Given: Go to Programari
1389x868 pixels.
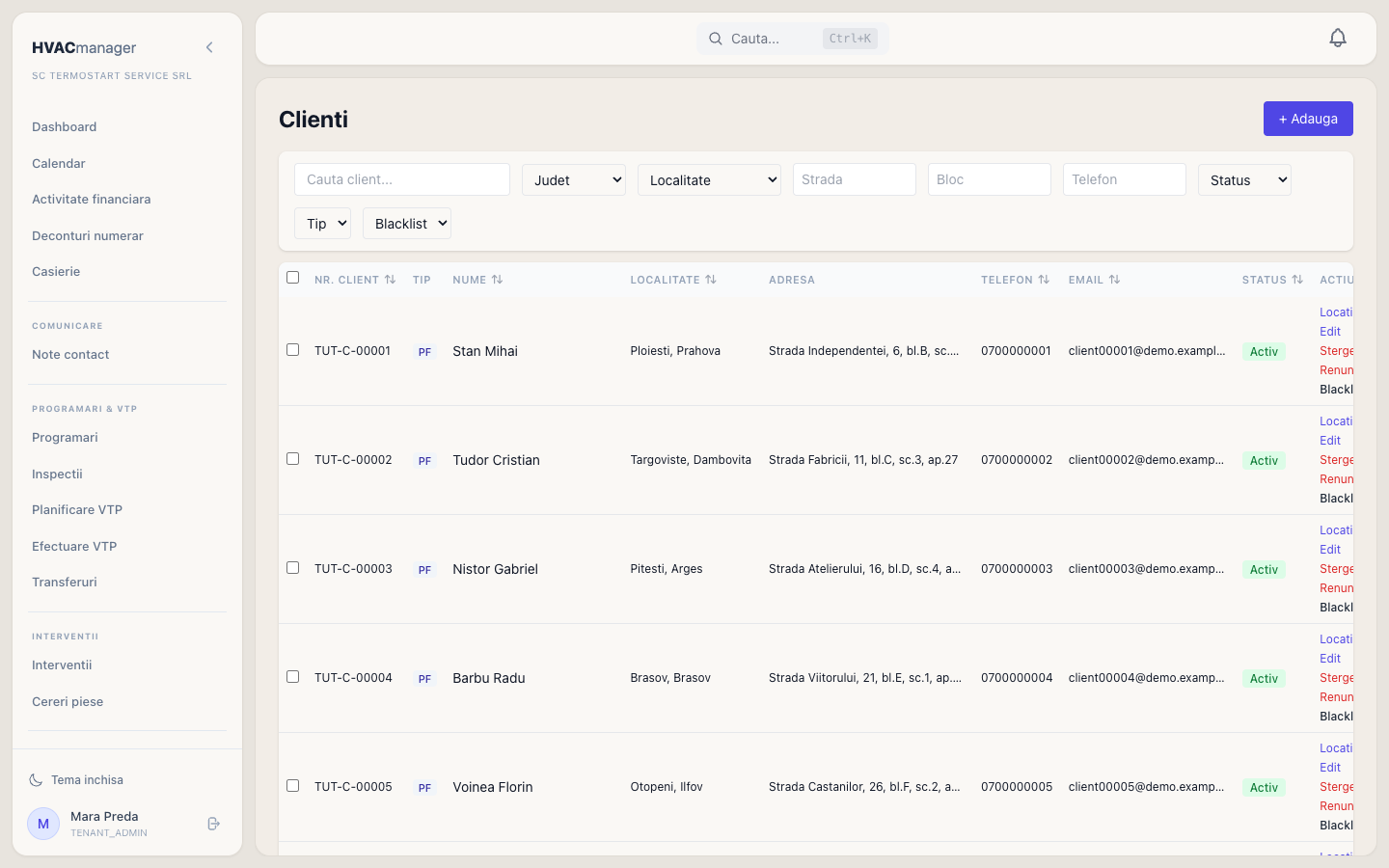Looking at the screenshot, I should 65,438.
